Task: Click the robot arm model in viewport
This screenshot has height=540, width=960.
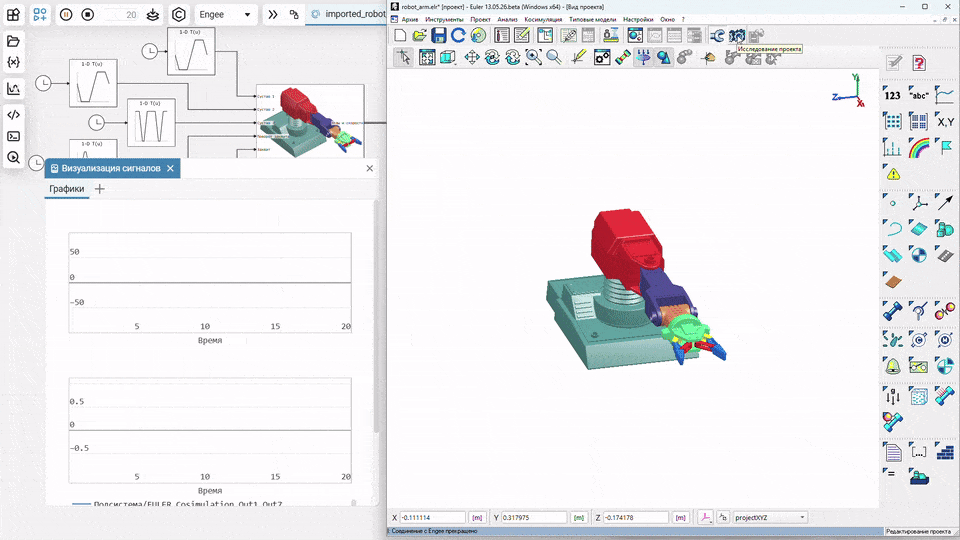Action: [636, 290]
